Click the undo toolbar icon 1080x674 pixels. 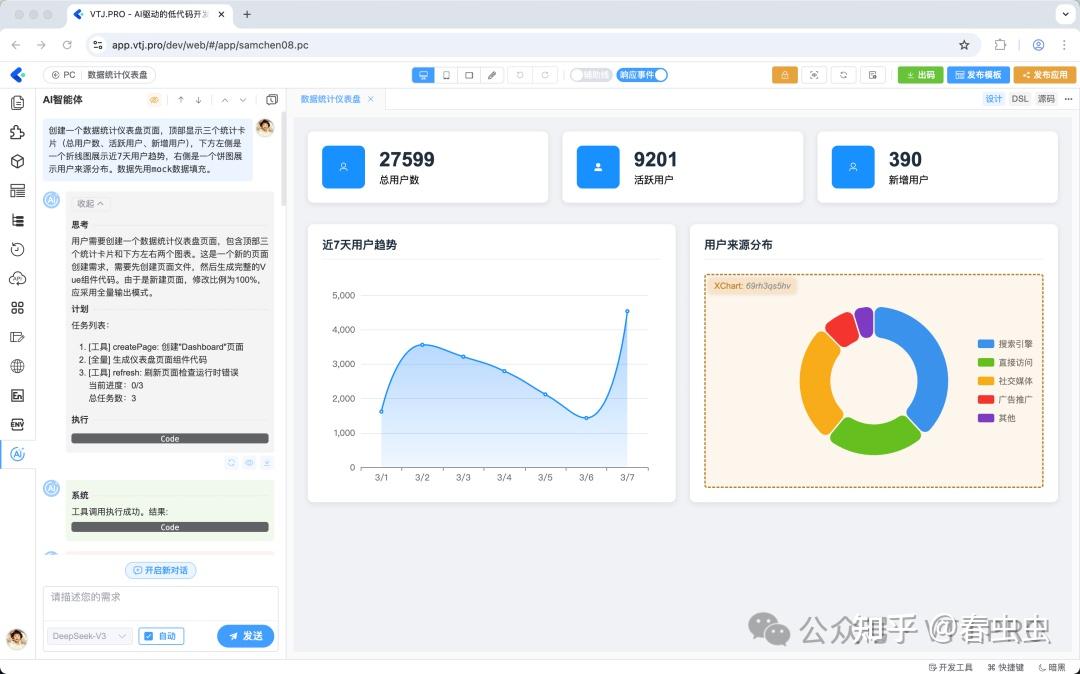[520, 75]
